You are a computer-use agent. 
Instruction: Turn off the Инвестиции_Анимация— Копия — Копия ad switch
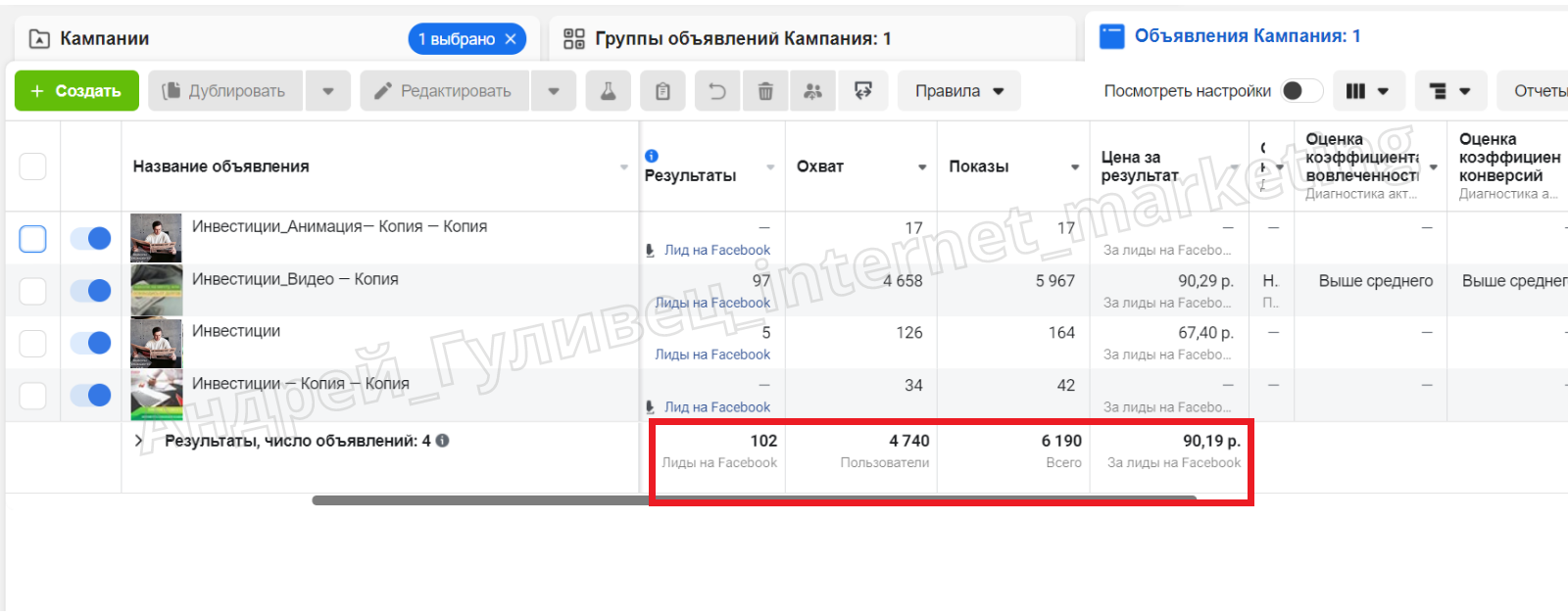pyautogui.click(x=91, y=238)
